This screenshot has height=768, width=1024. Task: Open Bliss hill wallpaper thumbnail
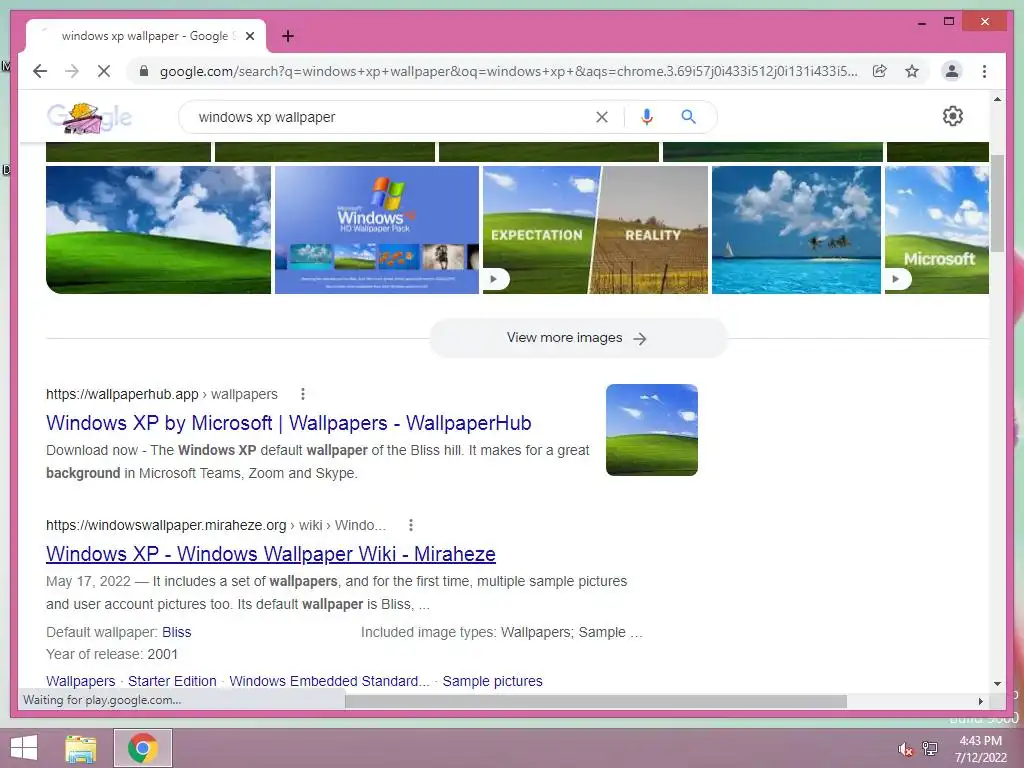(158, 230)
